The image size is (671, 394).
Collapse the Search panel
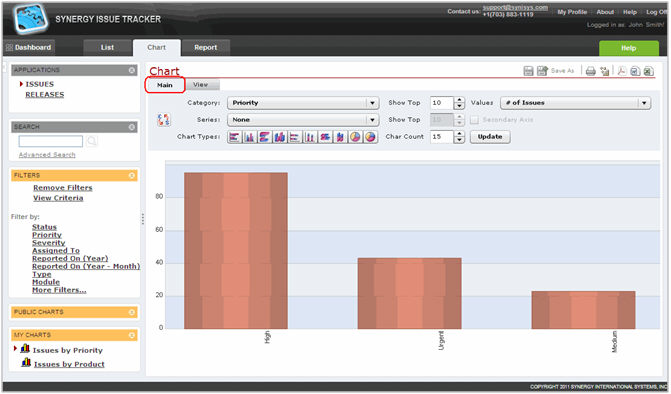132,127
